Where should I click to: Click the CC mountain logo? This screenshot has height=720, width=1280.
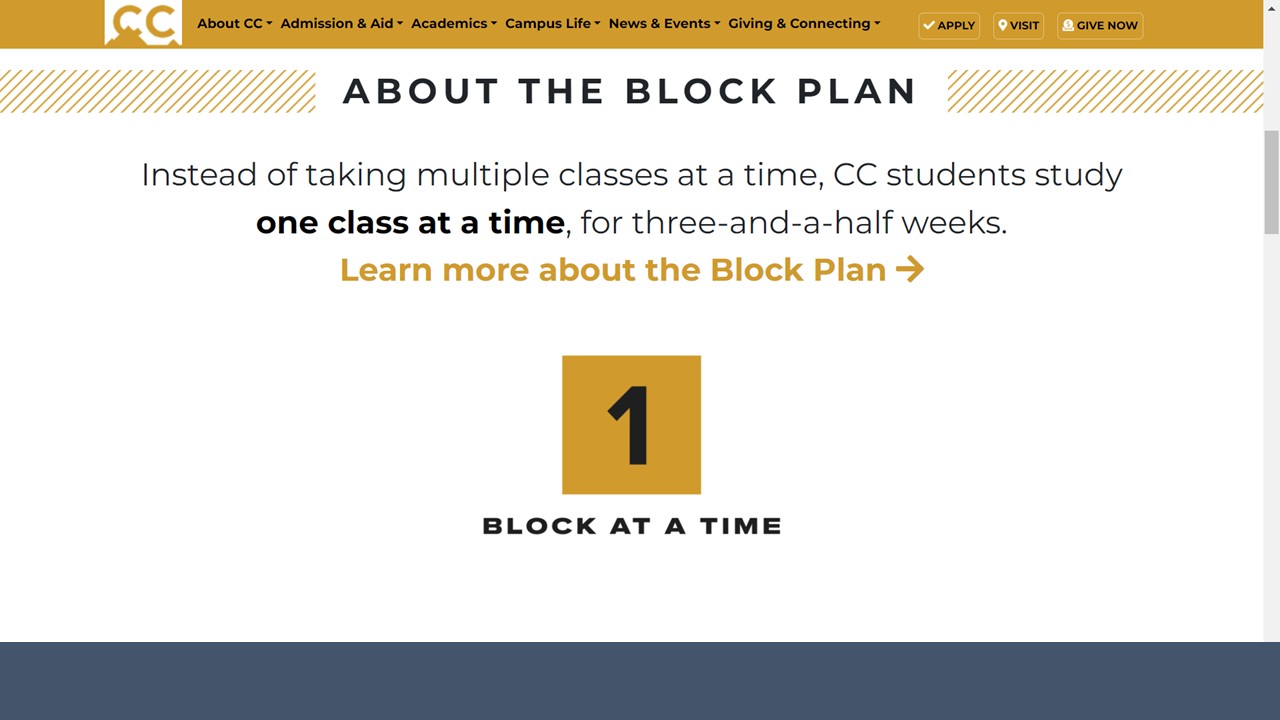tap(143, 23)
